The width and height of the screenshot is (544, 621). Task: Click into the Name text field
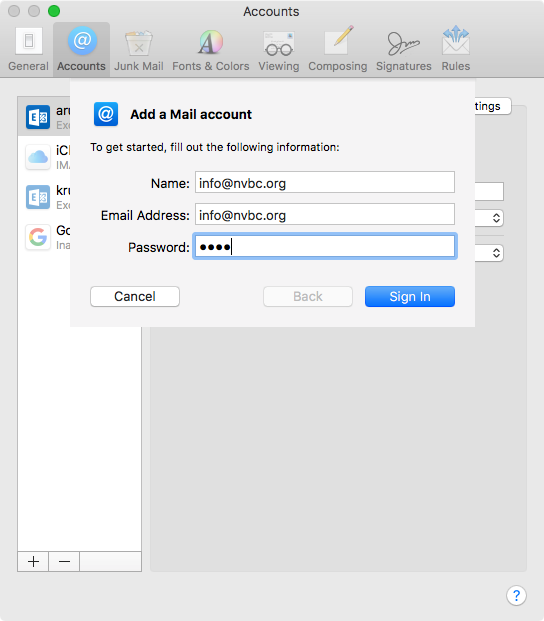(x=325, y=182)
